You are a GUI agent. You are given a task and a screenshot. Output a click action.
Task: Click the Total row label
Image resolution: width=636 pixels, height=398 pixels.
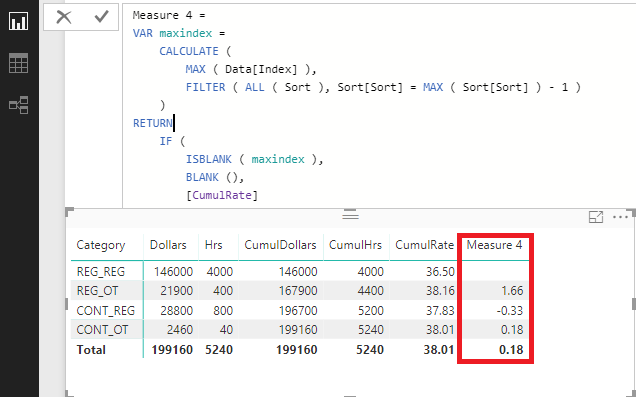[91, 350]
